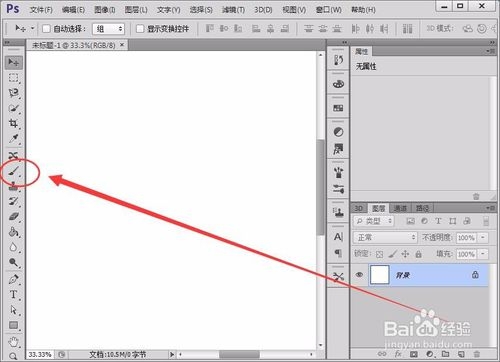Open the 属性 panel flyout menu
The height and width of the screenshot is (362, 500).
pos(490,51)
